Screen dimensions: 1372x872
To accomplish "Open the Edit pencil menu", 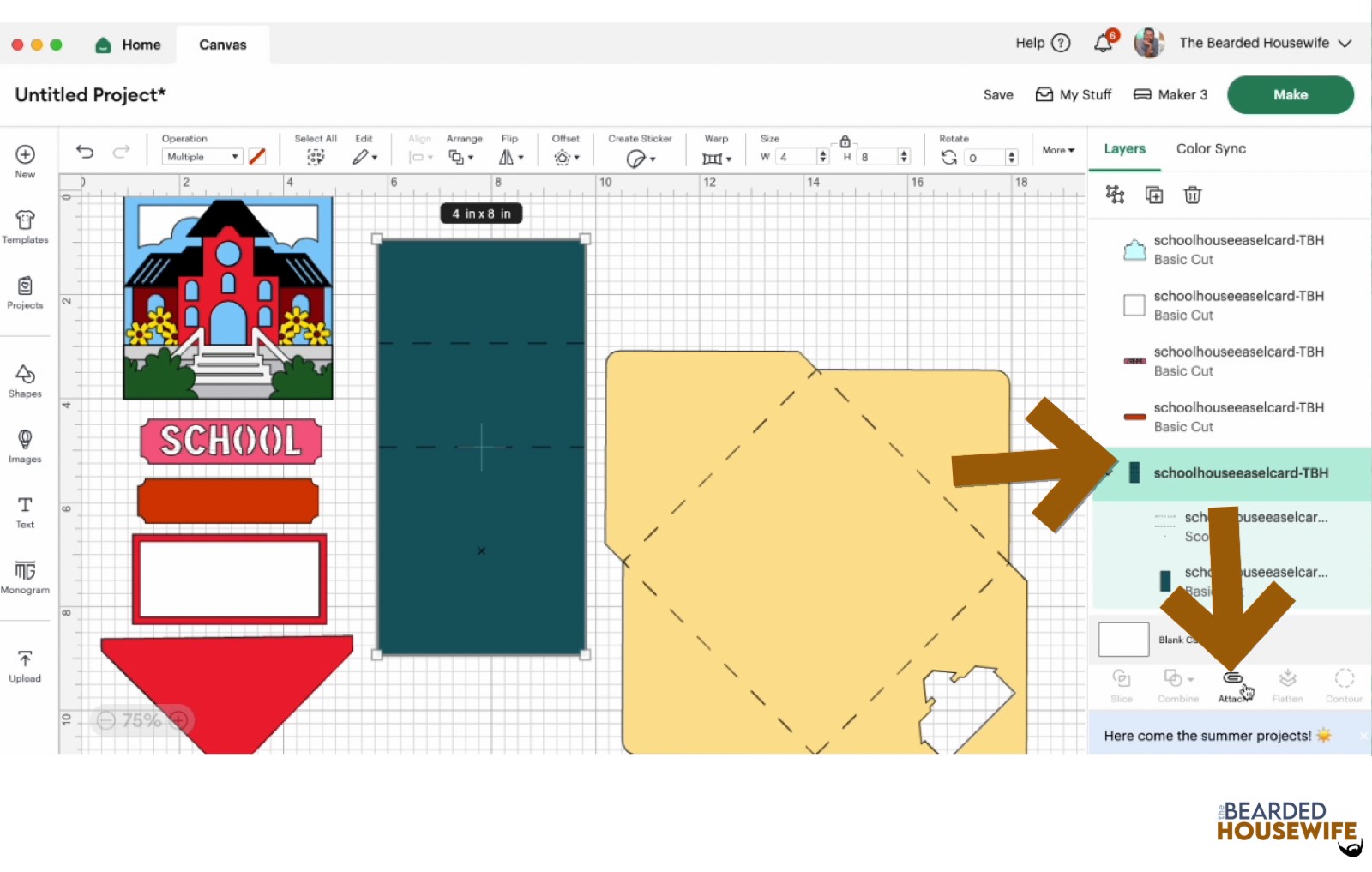I will (x=364, y=158).
